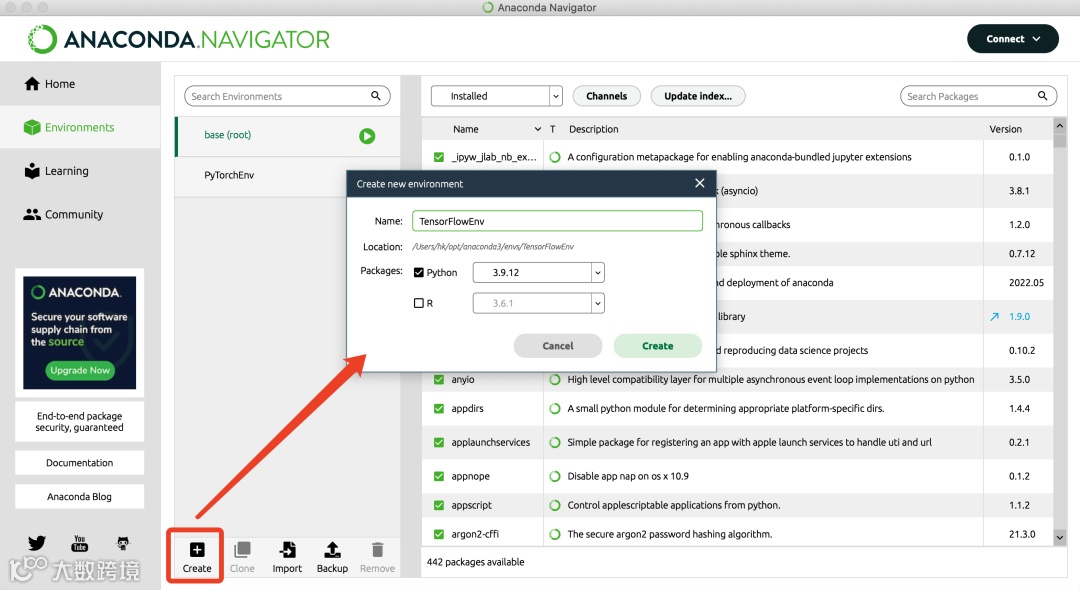
Task: Uncheck the _ipyw_jlab_nb_ex... package checkbox
Action: (439, 157)
